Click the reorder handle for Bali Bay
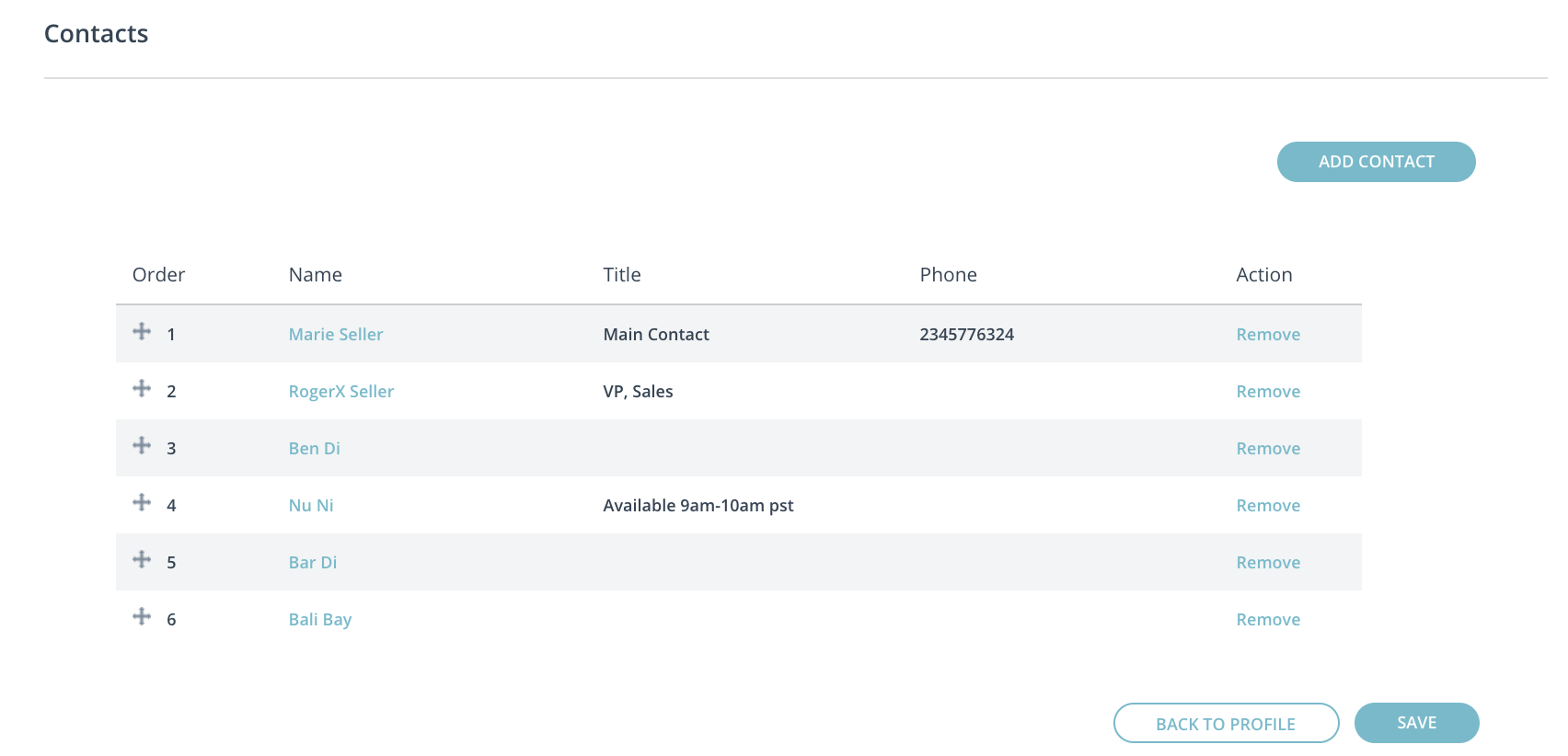The width and height of the screenshot is (1568, 756). [x=142, y=616]
